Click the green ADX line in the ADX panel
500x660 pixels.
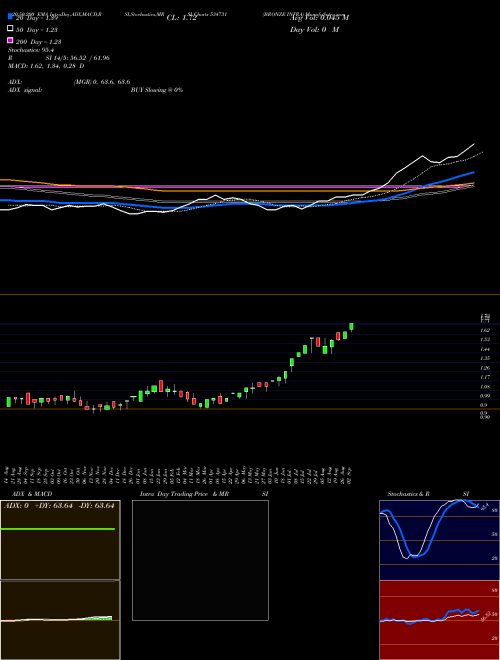tap(58, 529)
